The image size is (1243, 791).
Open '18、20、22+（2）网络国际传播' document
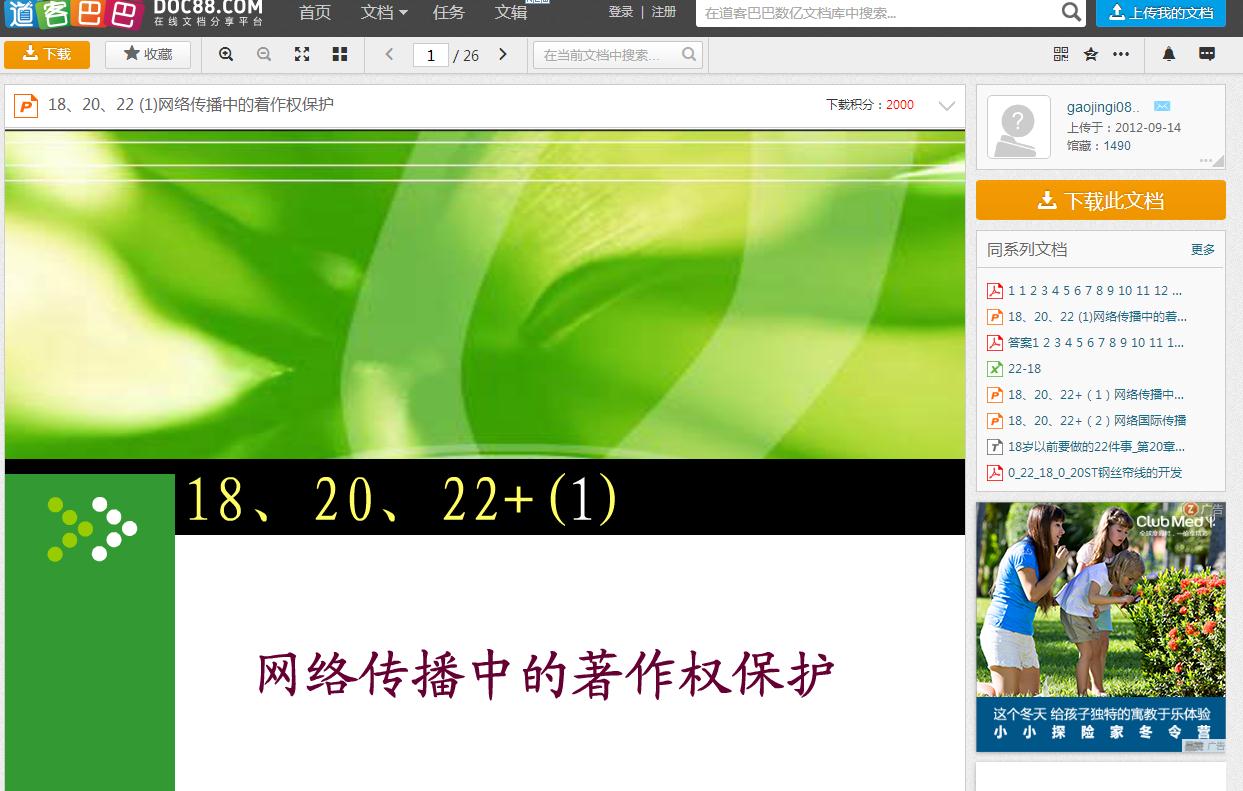tap(1097, 421)
